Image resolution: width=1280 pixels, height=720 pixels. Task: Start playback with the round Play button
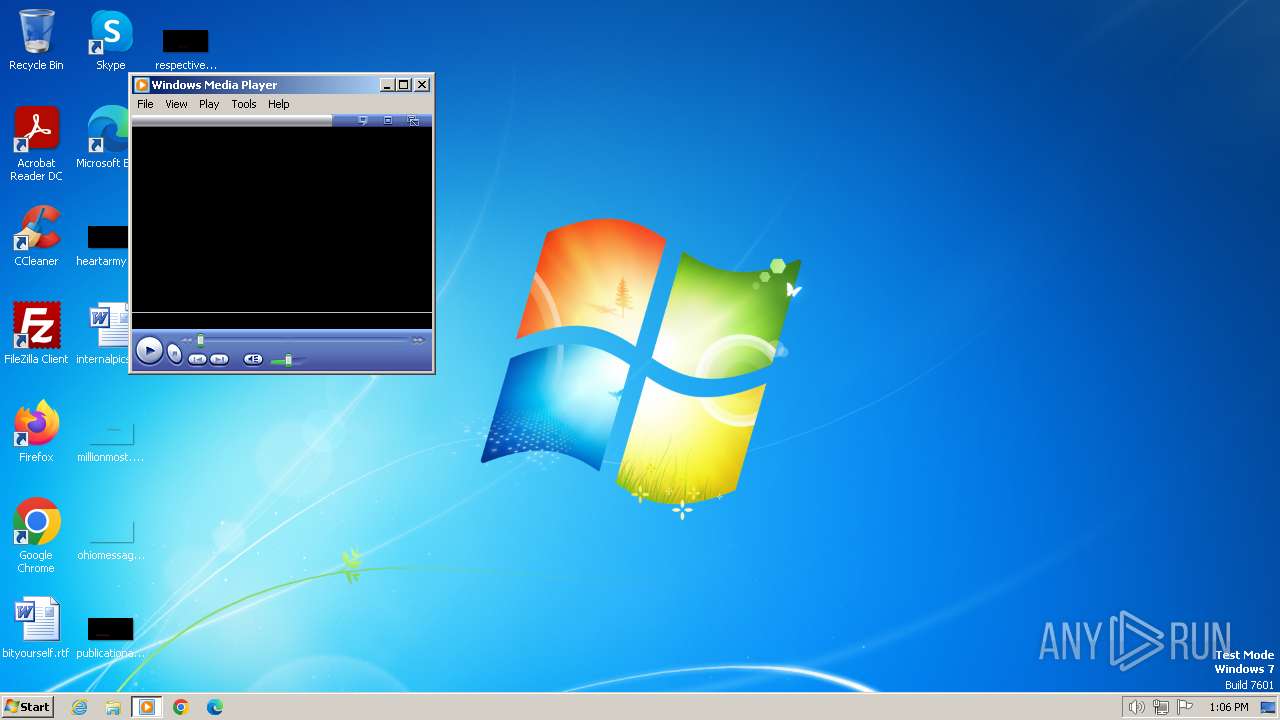pyautogui.click(x=149, y=351)
